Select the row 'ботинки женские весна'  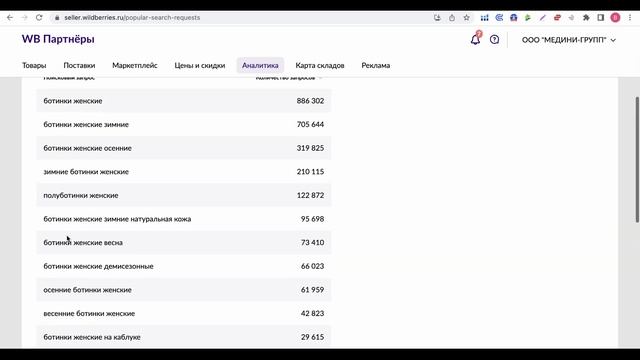pyautogui.click(x=184, y=242)
